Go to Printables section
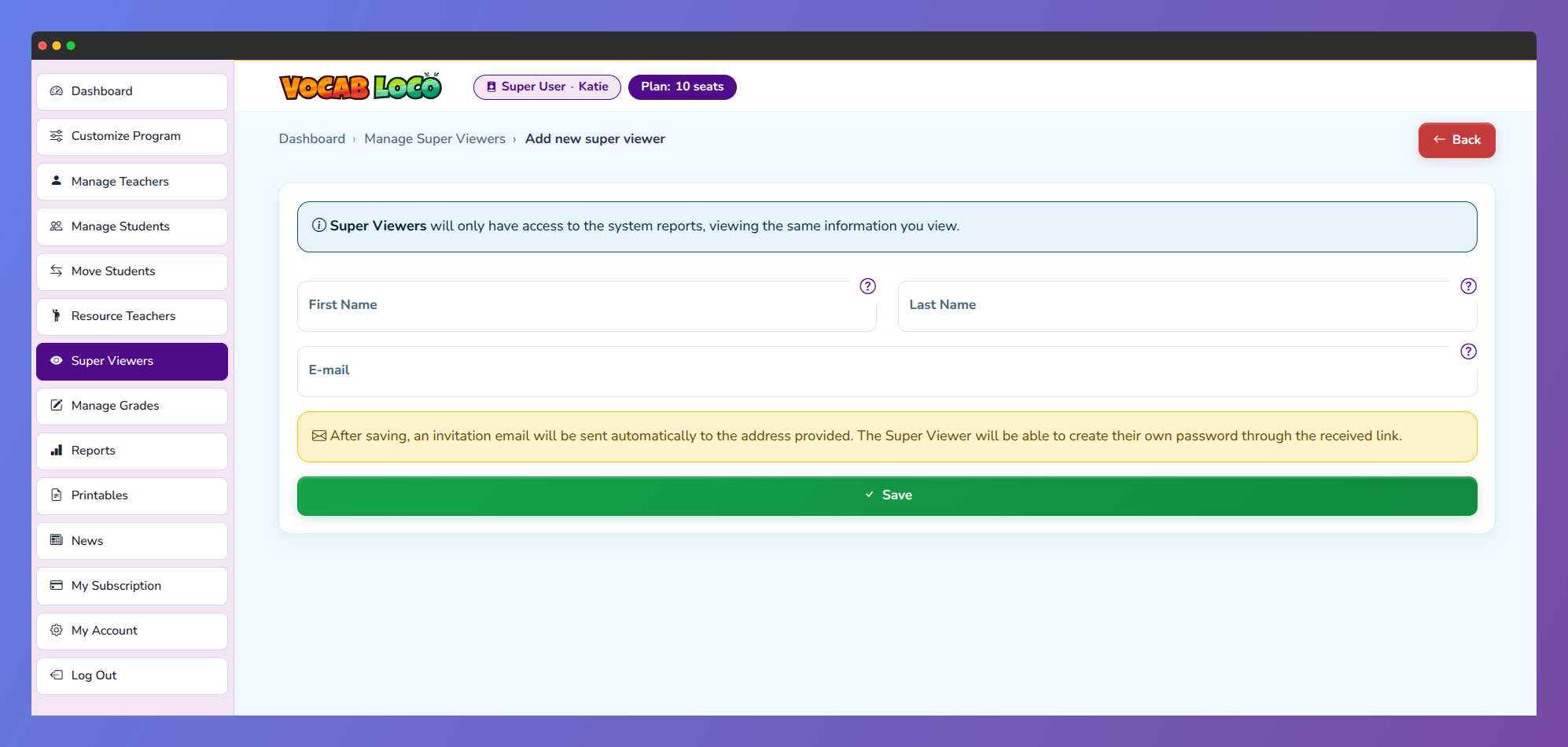1568x747 pixels. [x=132, y=495]
